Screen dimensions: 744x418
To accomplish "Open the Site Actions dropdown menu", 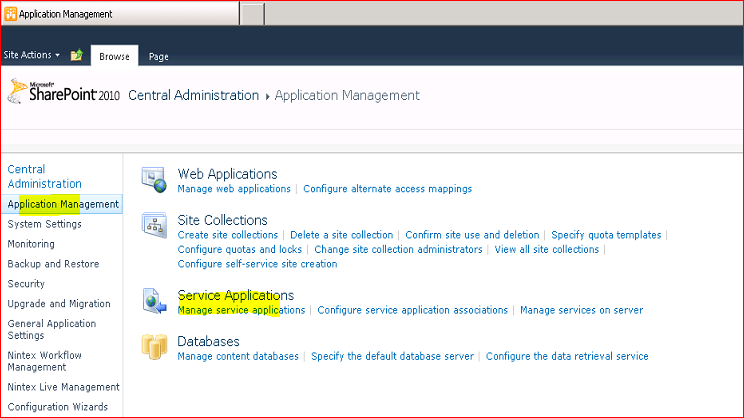I will pyautogui.click(x=31, y=55).
